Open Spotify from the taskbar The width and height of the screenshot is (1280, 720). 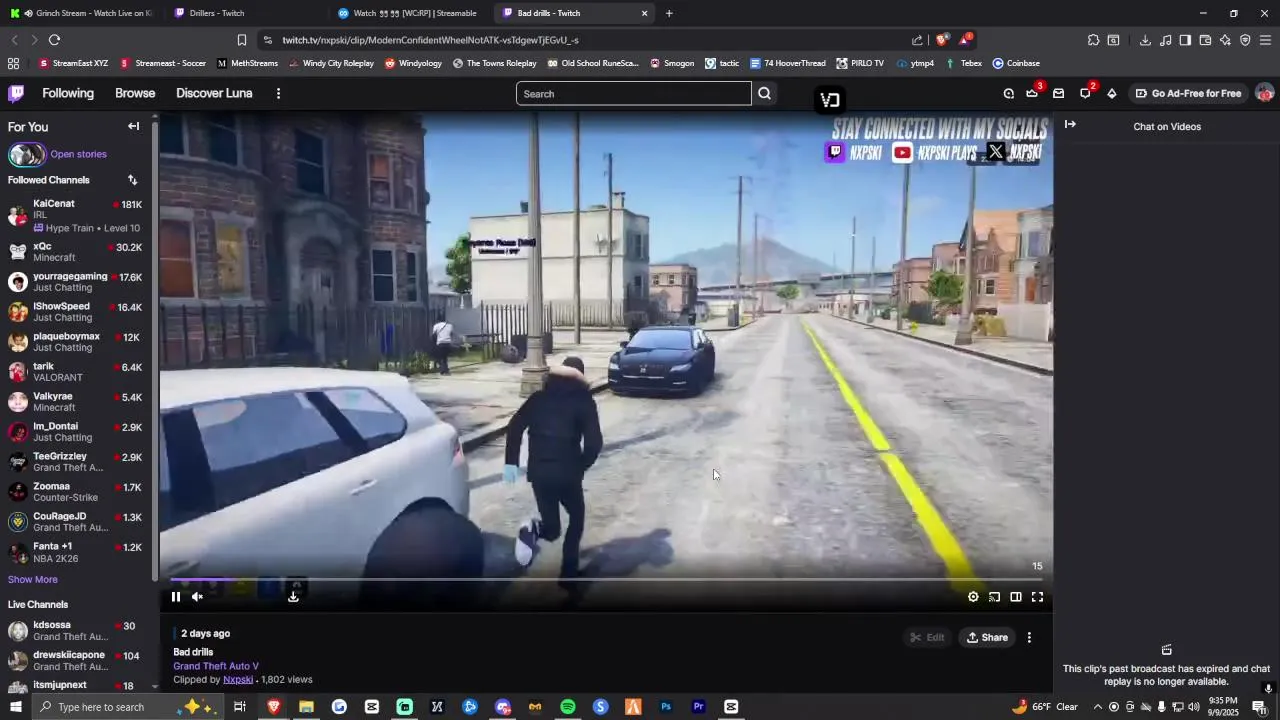tap(568, 707)
